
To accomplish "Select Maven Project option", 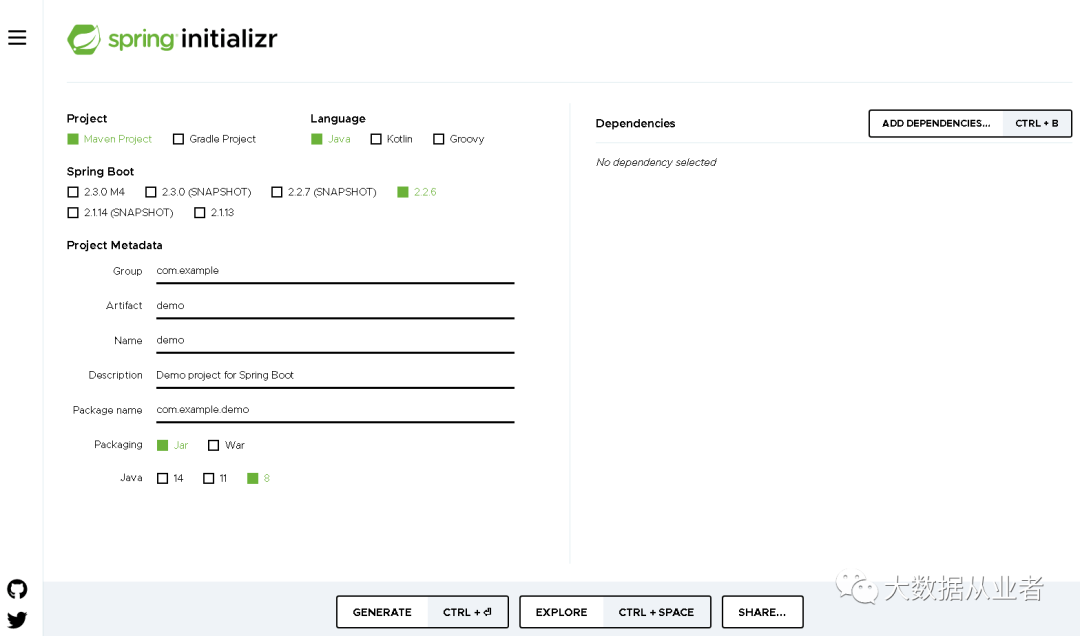I will click(110, 139).
